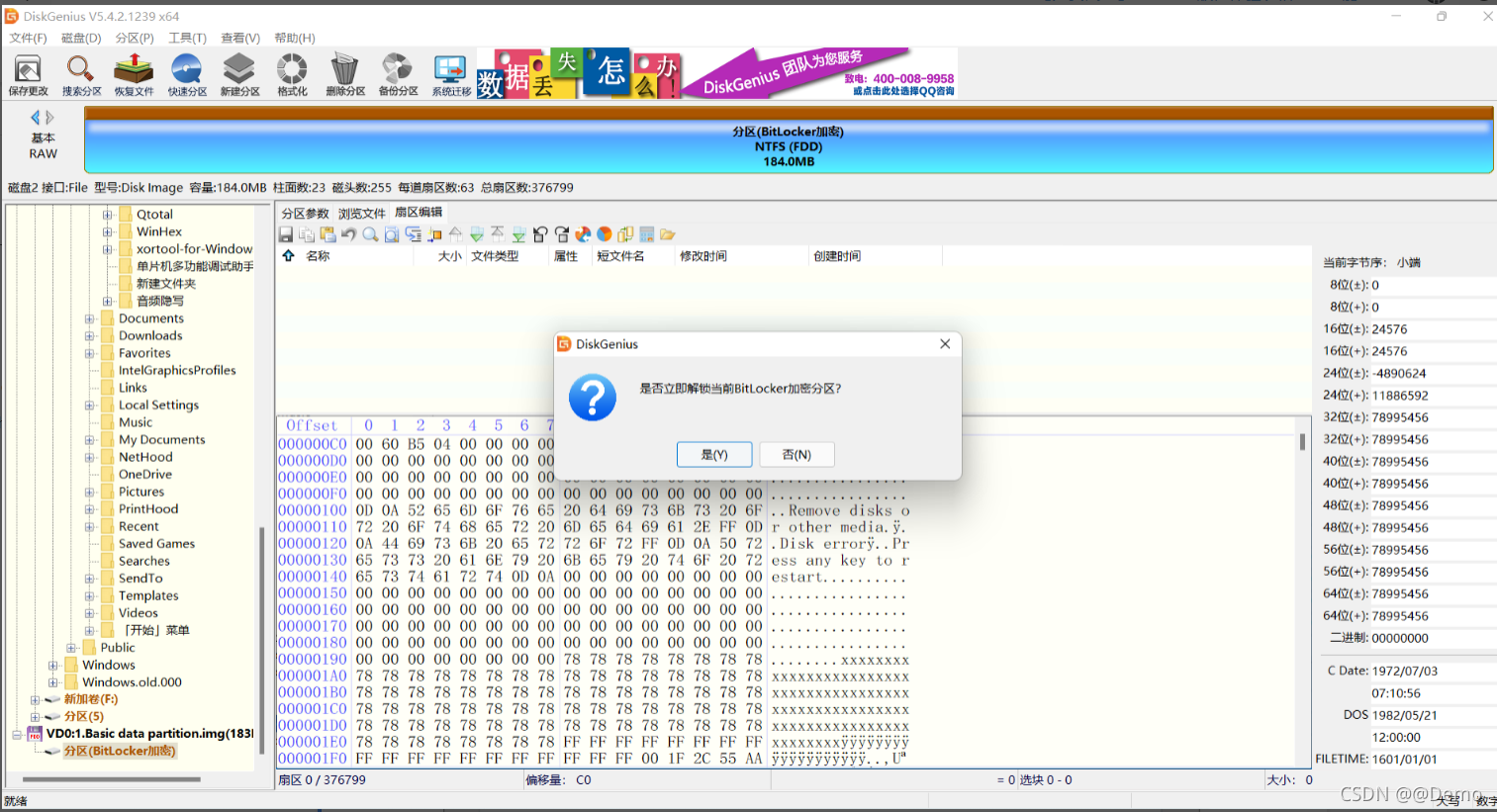This screenshot has height=812, width=1497.
Task: Click the 名称 column header
Action: (x=318, y=256)
